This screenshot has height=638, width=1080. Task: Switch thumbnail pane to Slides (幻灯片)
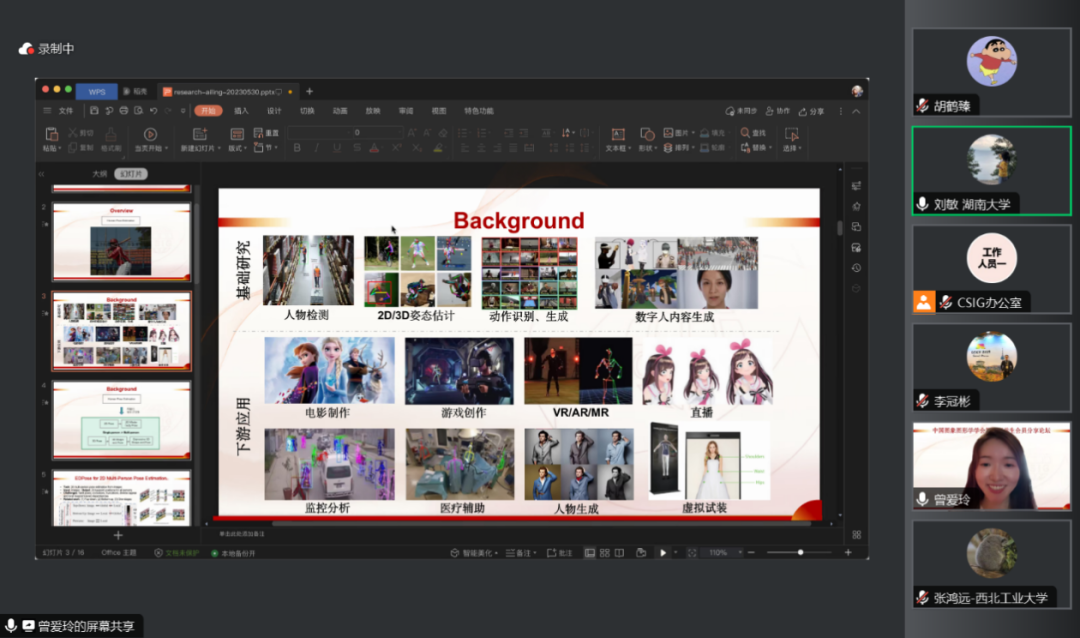[131, 174]
